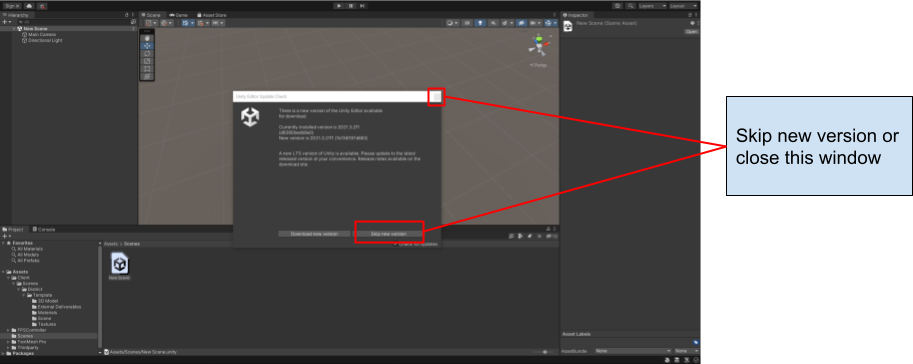Select the Hand view tool
913x364 pixels.
(x=147, y=38)
